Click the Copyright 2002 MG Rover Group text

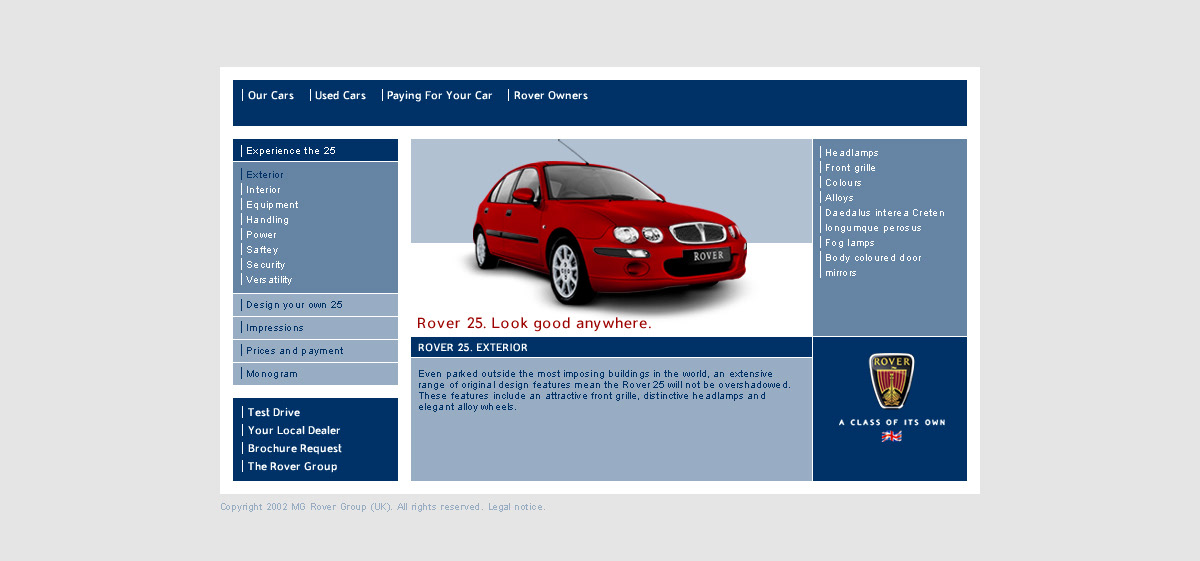[305, 507]
